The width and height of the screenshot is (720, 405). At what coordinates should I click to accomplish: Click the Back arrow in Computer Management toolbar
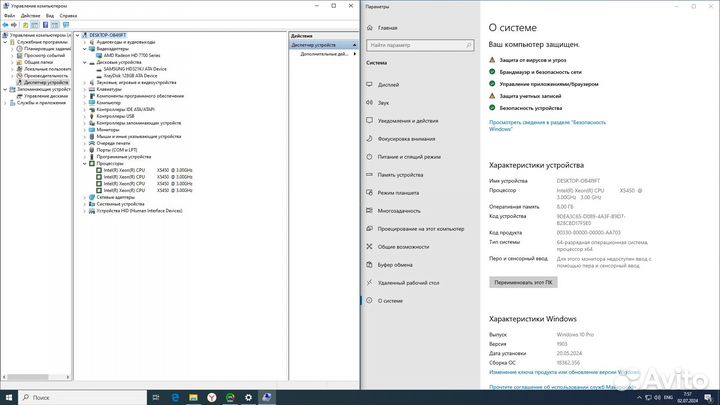click(x=6, y=25)
